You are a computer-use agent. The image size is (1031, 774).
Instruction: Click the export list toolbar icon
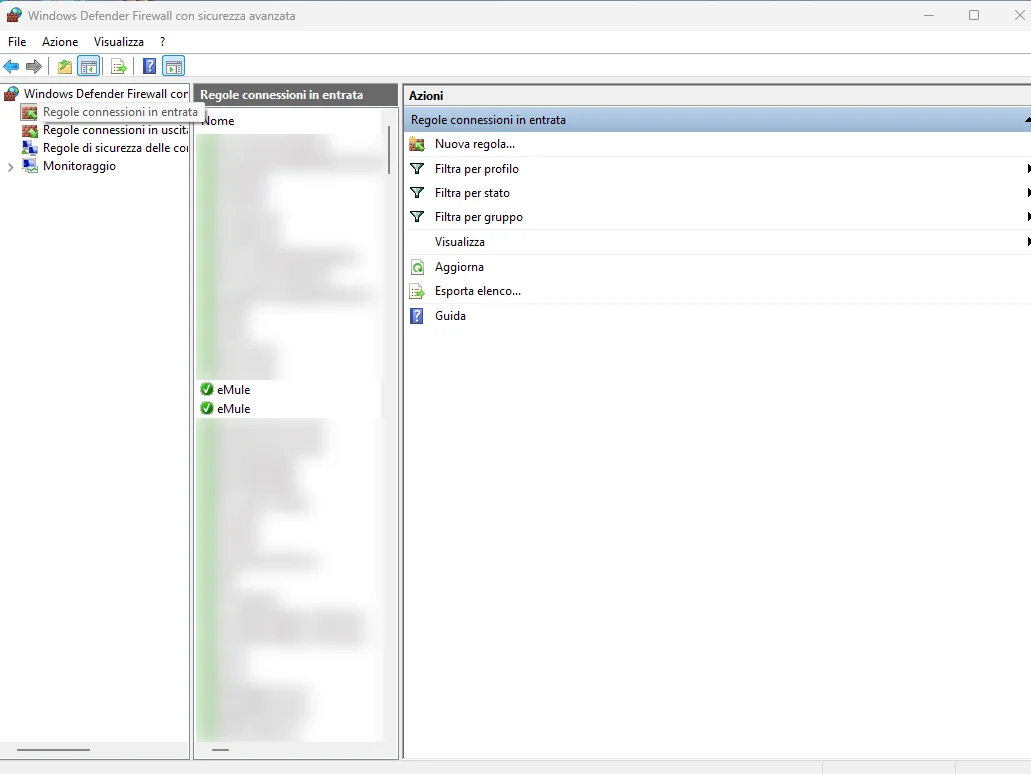118,66
